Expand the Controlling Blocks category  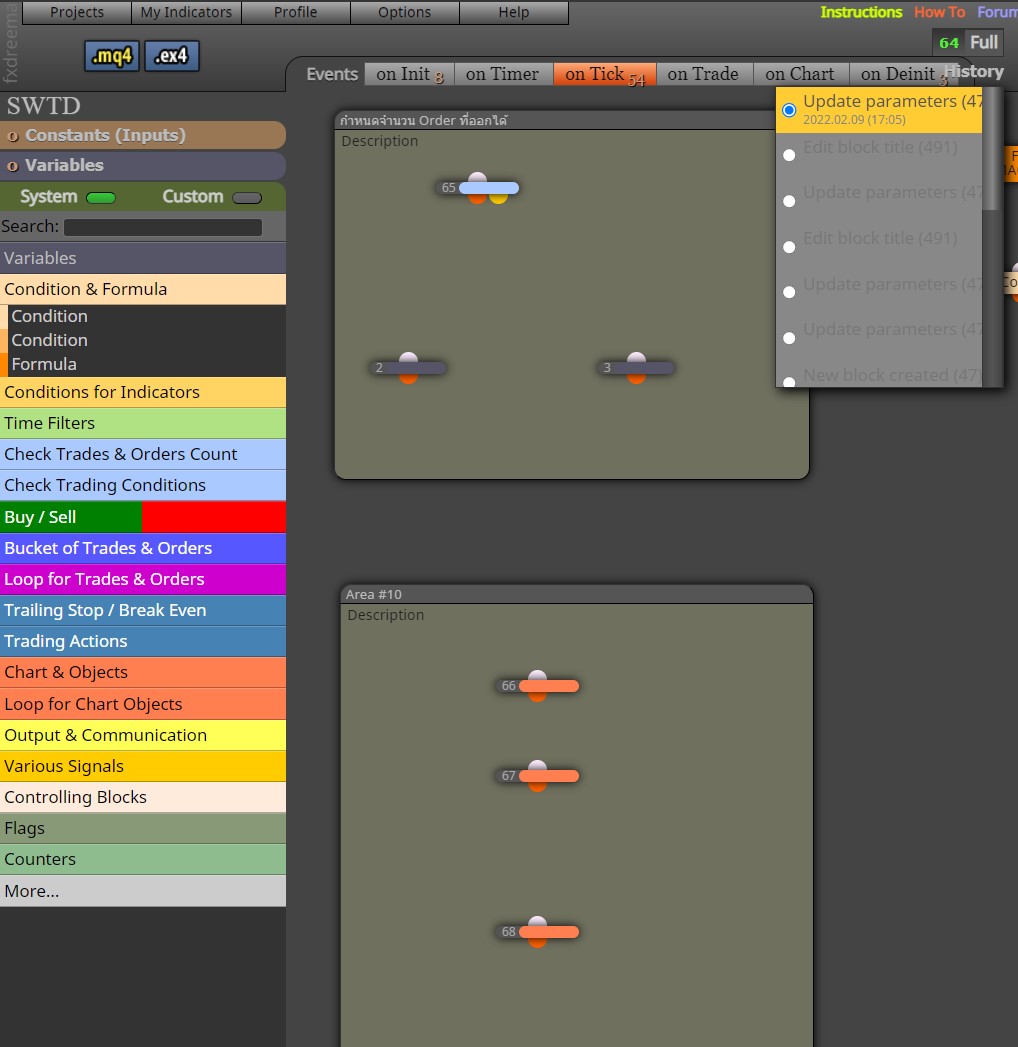[143, 797]
